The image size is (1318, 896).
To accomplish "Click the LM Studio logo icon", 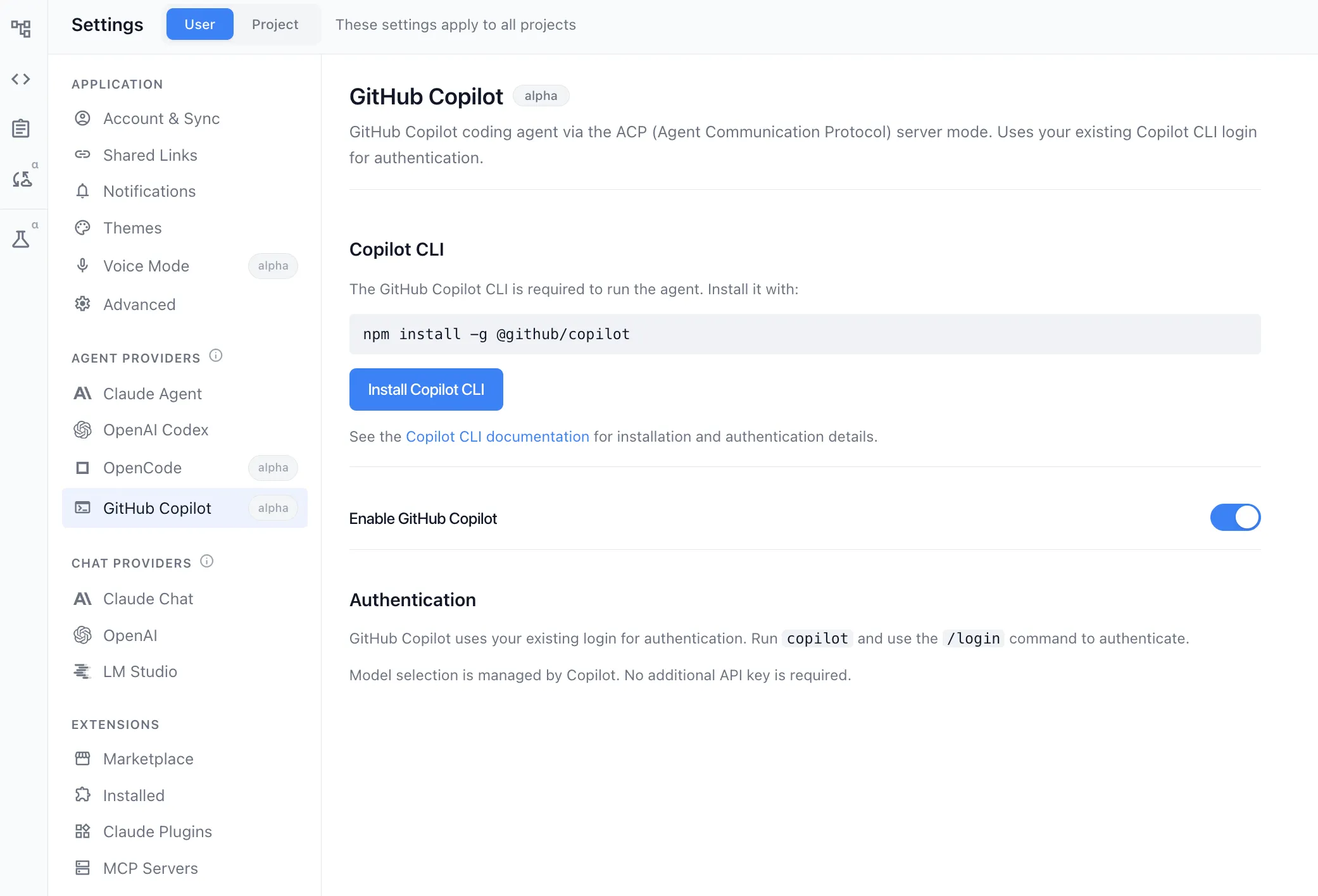I will coord(83,671).
